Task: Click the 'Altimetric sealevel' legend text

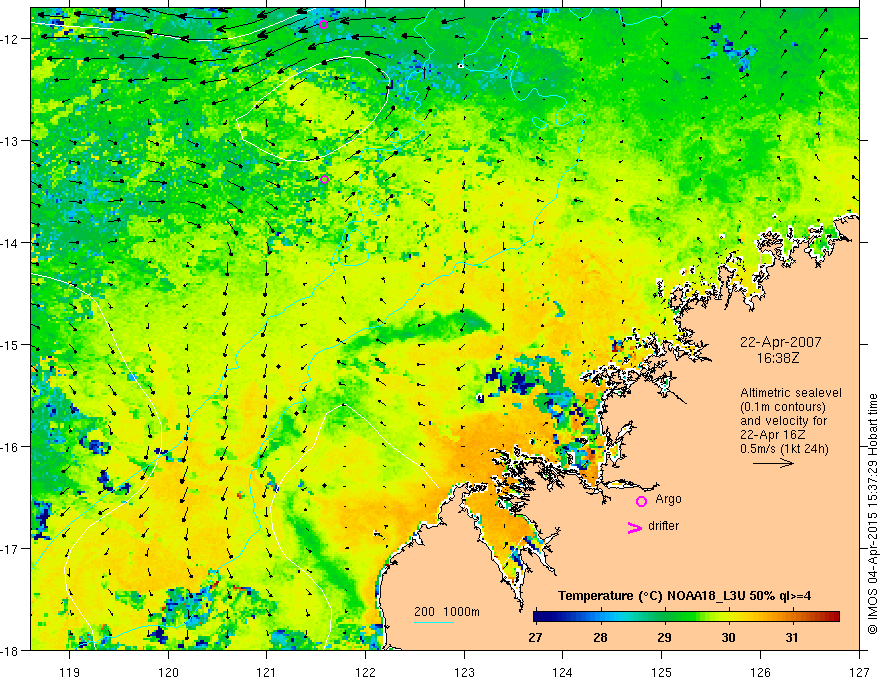Action: coord(791,393)
